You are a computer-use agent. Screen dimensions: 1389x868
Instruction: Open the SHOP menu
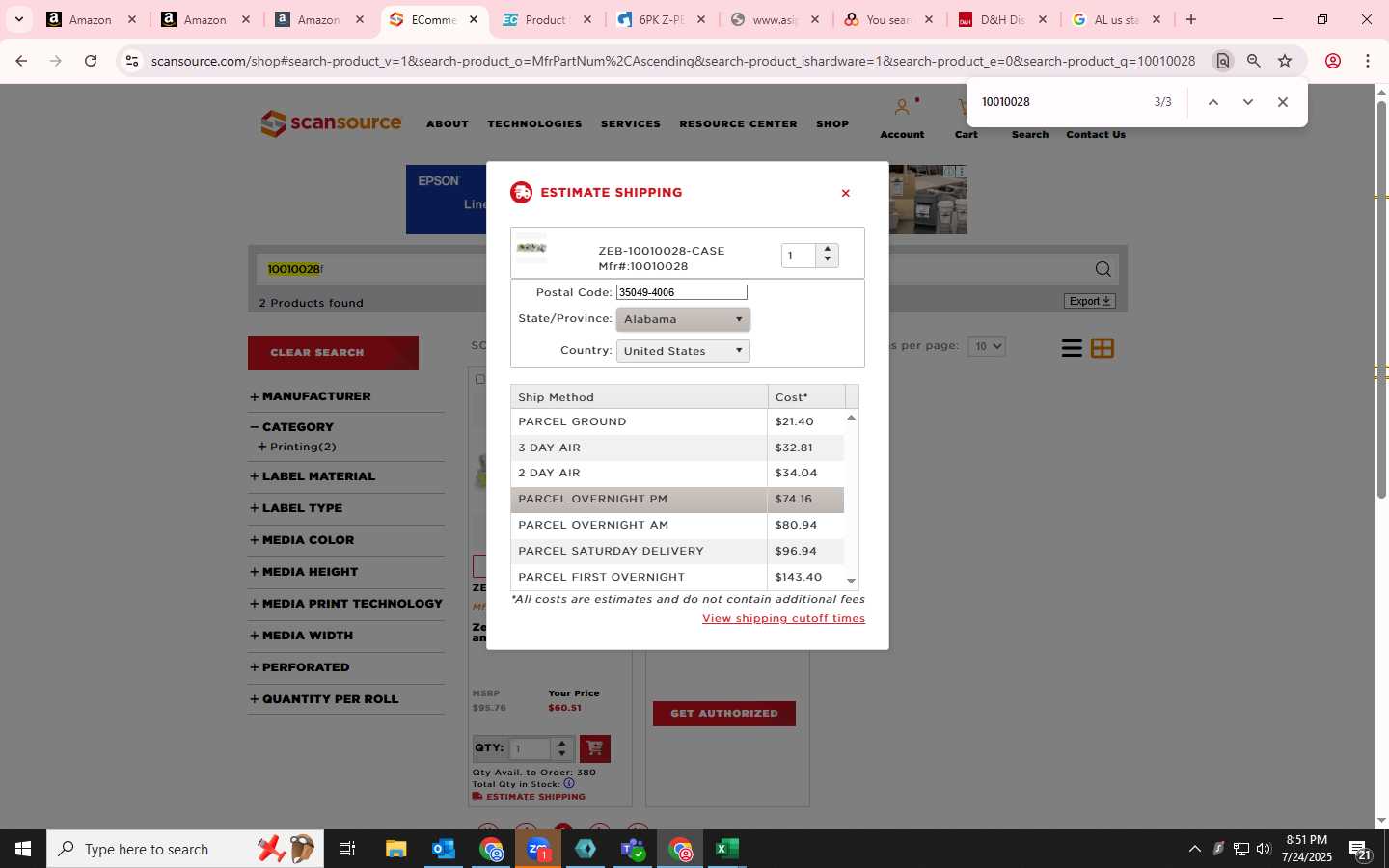point(832,123)
